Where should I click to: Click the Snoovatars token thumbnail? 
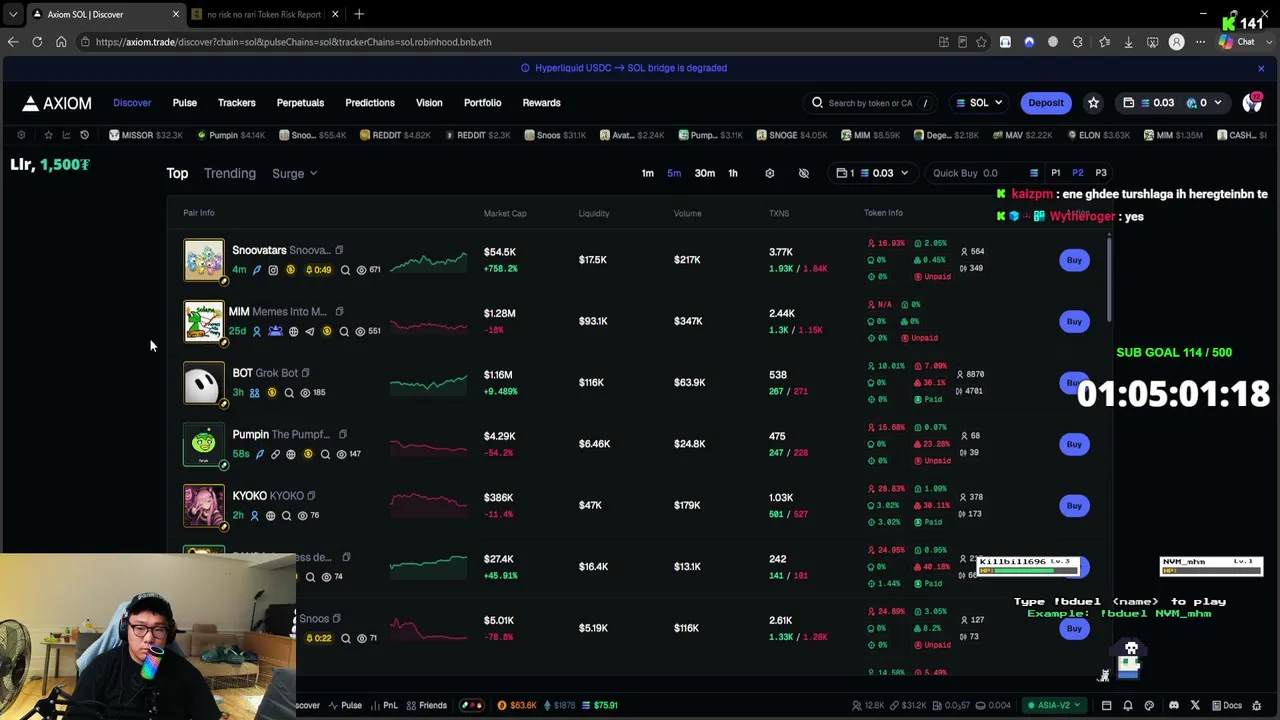point(204,260)
